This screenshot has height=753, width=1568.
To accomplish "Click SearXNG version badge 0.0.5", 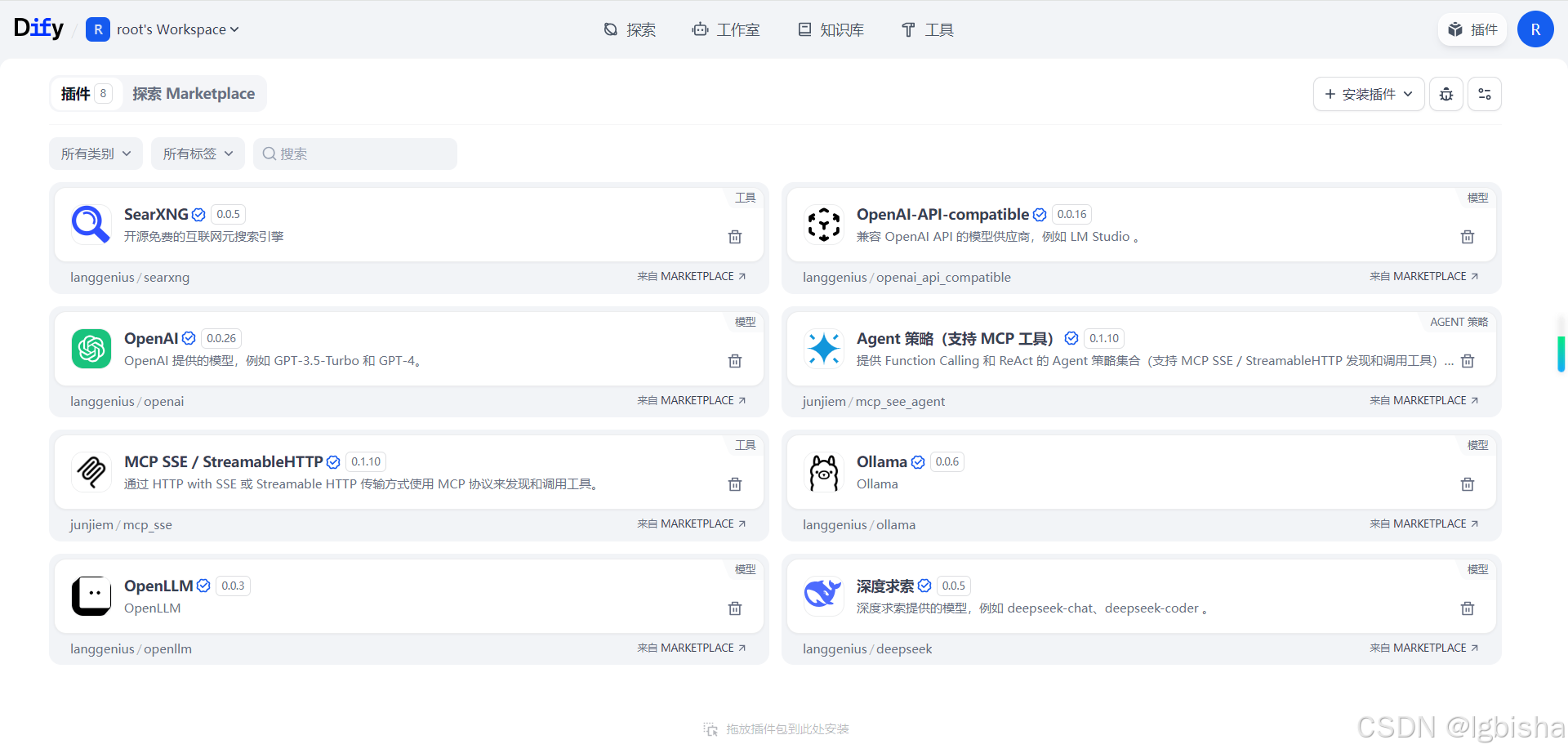I will pos(229,214).
